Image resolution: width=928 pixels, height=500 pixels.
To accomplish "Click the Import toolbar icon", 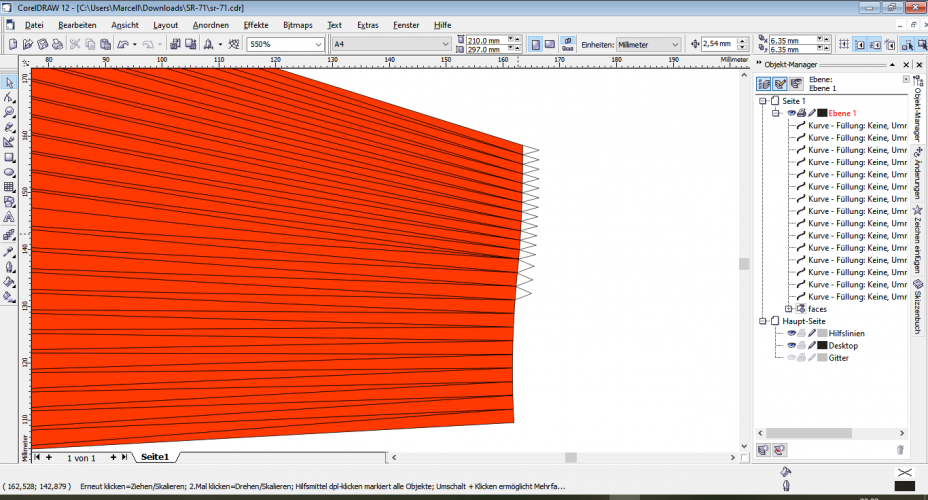I will tap(175, 44).
